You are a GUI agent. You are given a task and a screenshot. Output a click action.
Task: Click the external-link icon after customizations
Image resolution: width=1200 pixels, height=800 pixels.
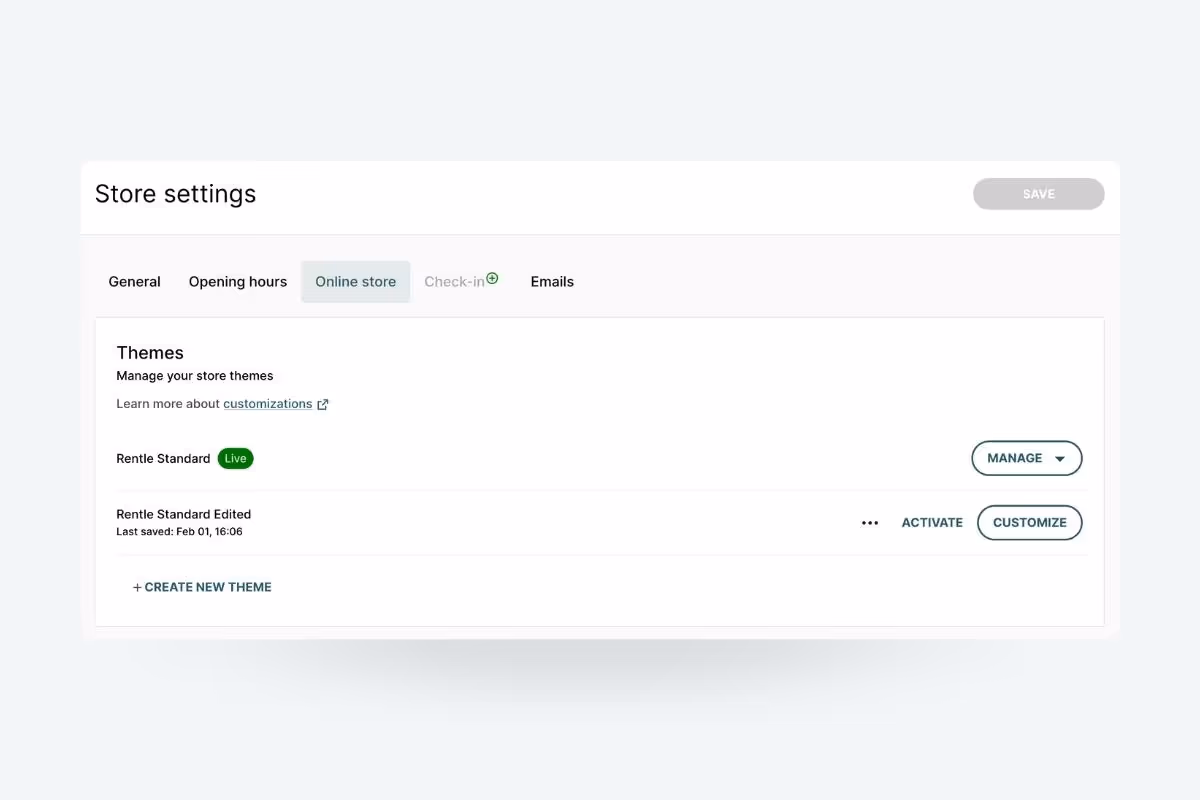coord(322,403)
